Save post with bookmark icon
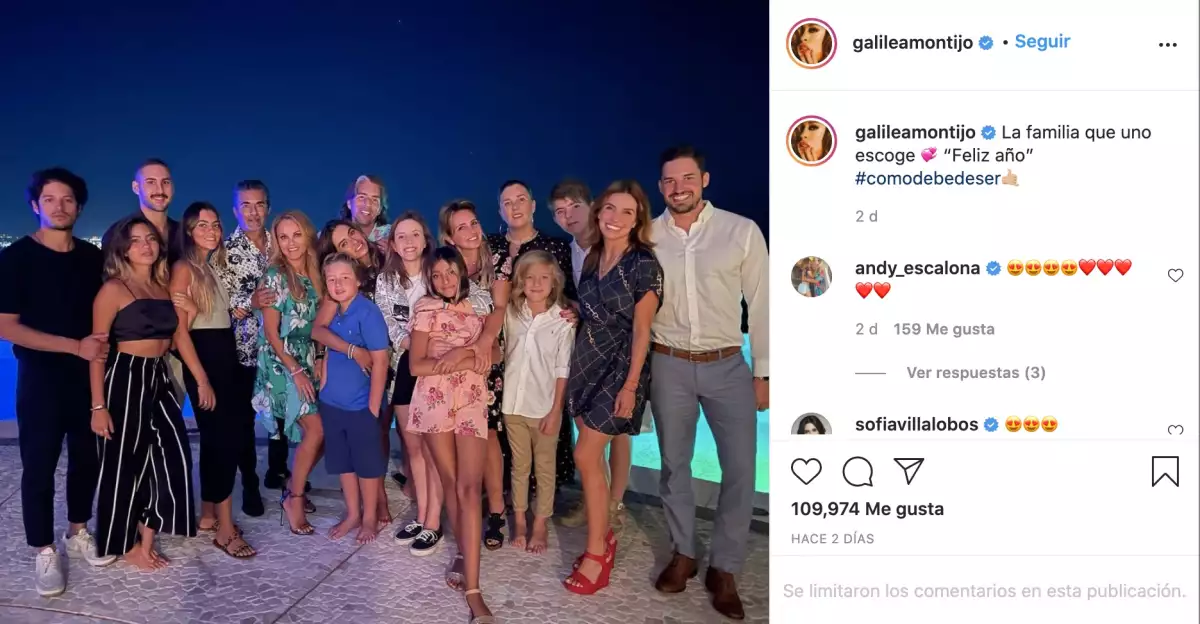This screenshot has width=1200, height=624. pyautogui.click(x=1165, y=471)
